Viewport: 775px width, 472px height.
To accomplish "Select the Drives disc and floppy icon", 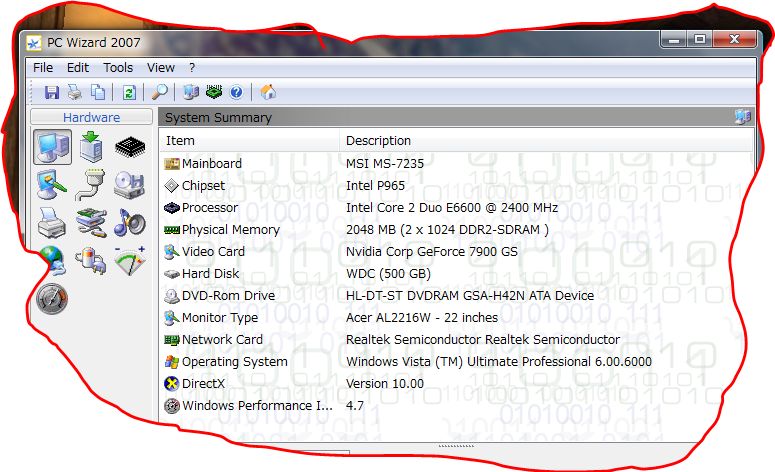I will tap(129, 185).
